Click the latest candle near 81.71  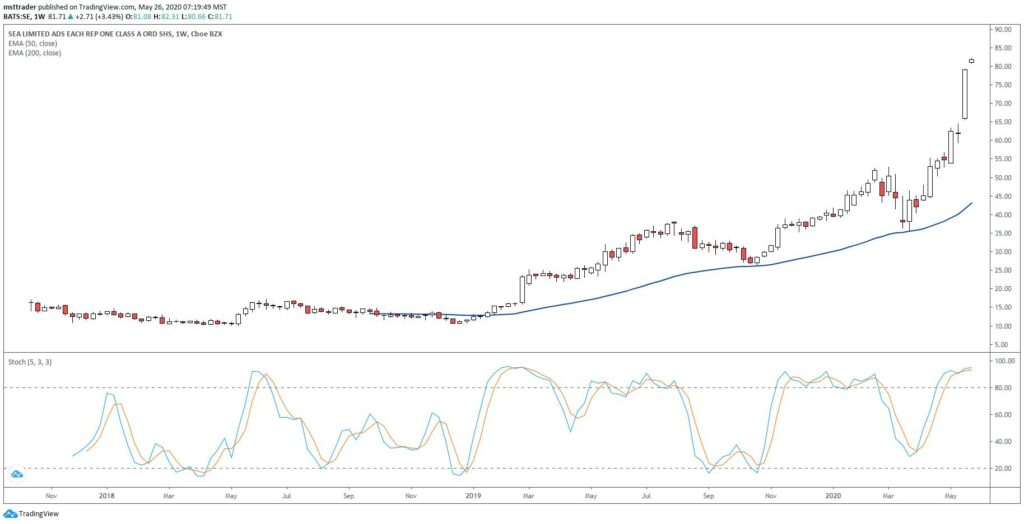pos(972,61)
